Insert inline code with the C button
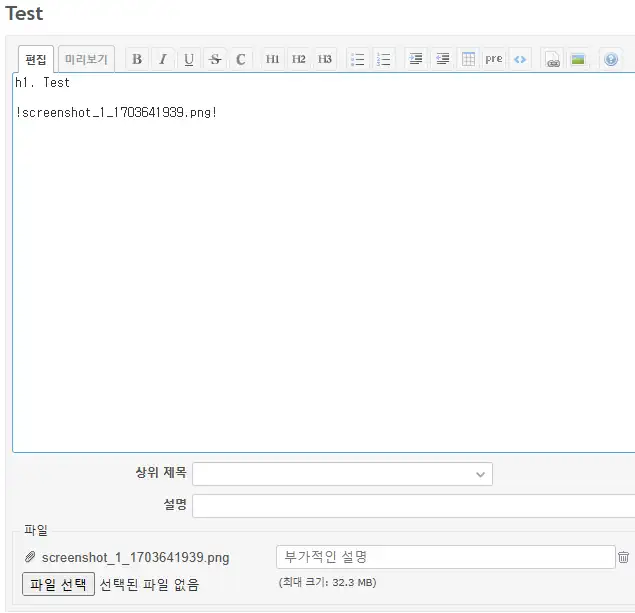Screen dimensions: 635x613 coord(241,59)
